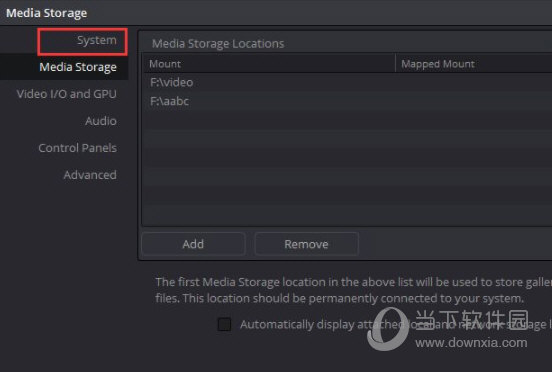Click Add to add a storage location

(x=193, y=244)
